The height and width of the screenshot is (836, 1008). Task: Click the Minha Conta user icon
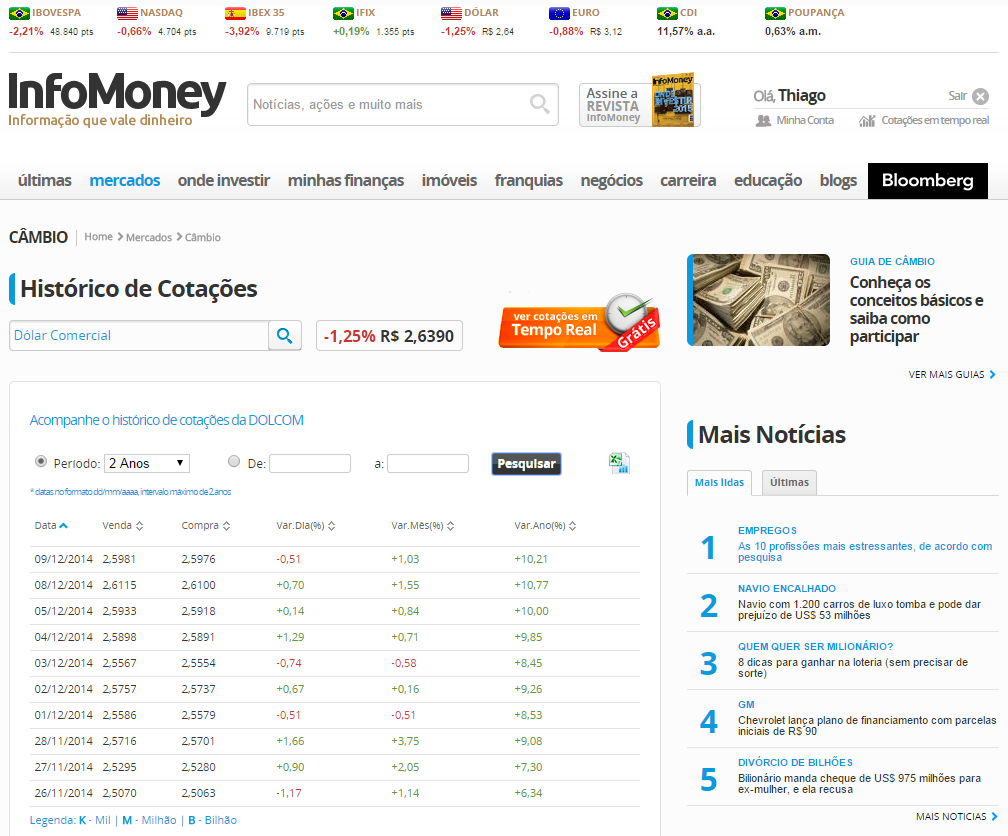tap(763, 120)
